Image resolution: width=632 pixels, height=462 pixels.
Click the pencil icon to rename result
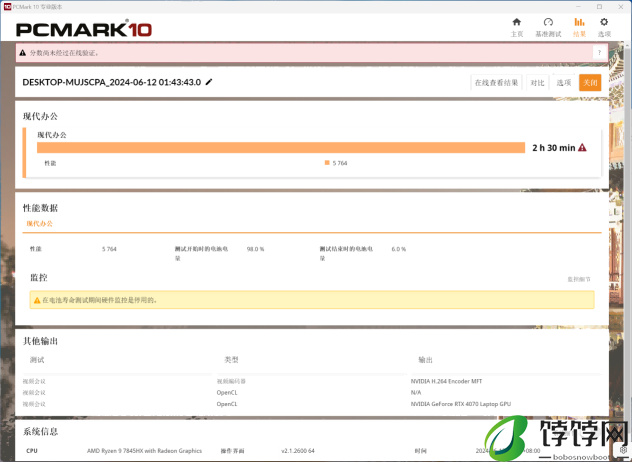209,82
